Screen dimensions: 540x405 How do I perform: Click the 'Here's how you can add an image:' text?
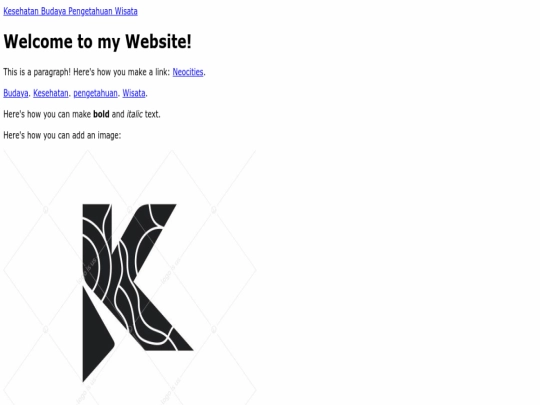pyautogui.click(x=62, y=135)
